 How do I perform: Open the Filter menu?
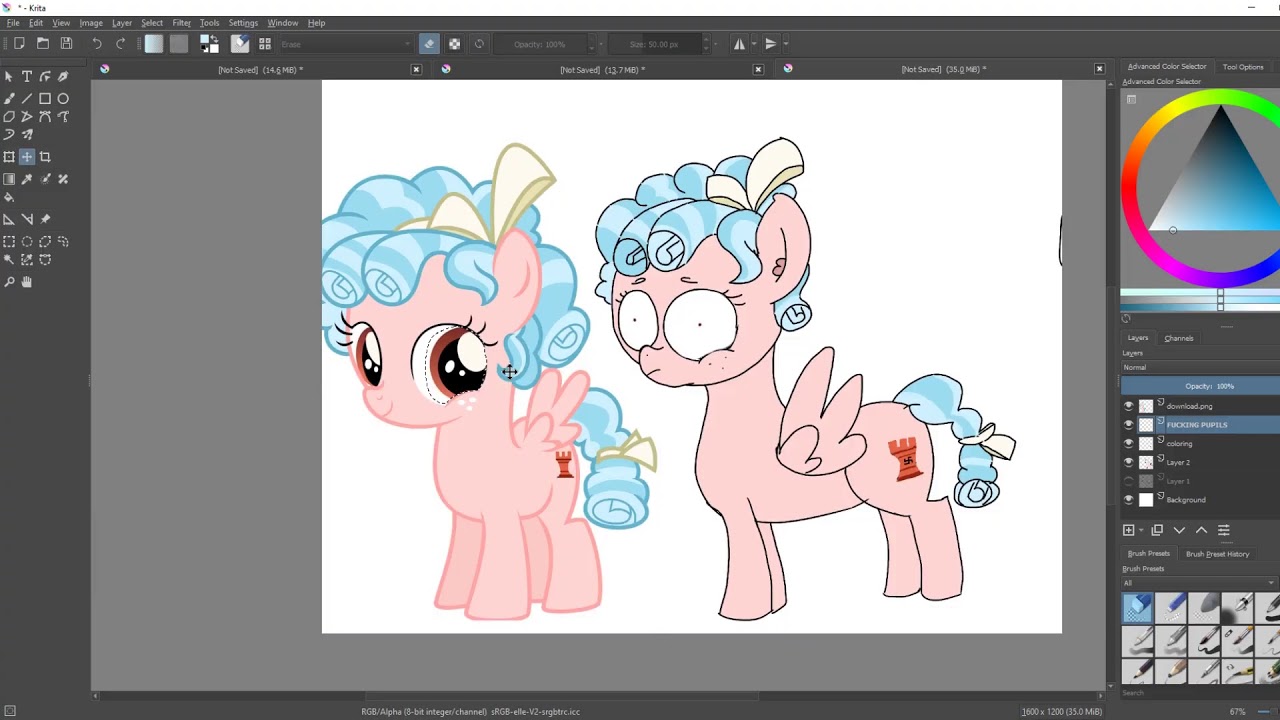[181, 22]
